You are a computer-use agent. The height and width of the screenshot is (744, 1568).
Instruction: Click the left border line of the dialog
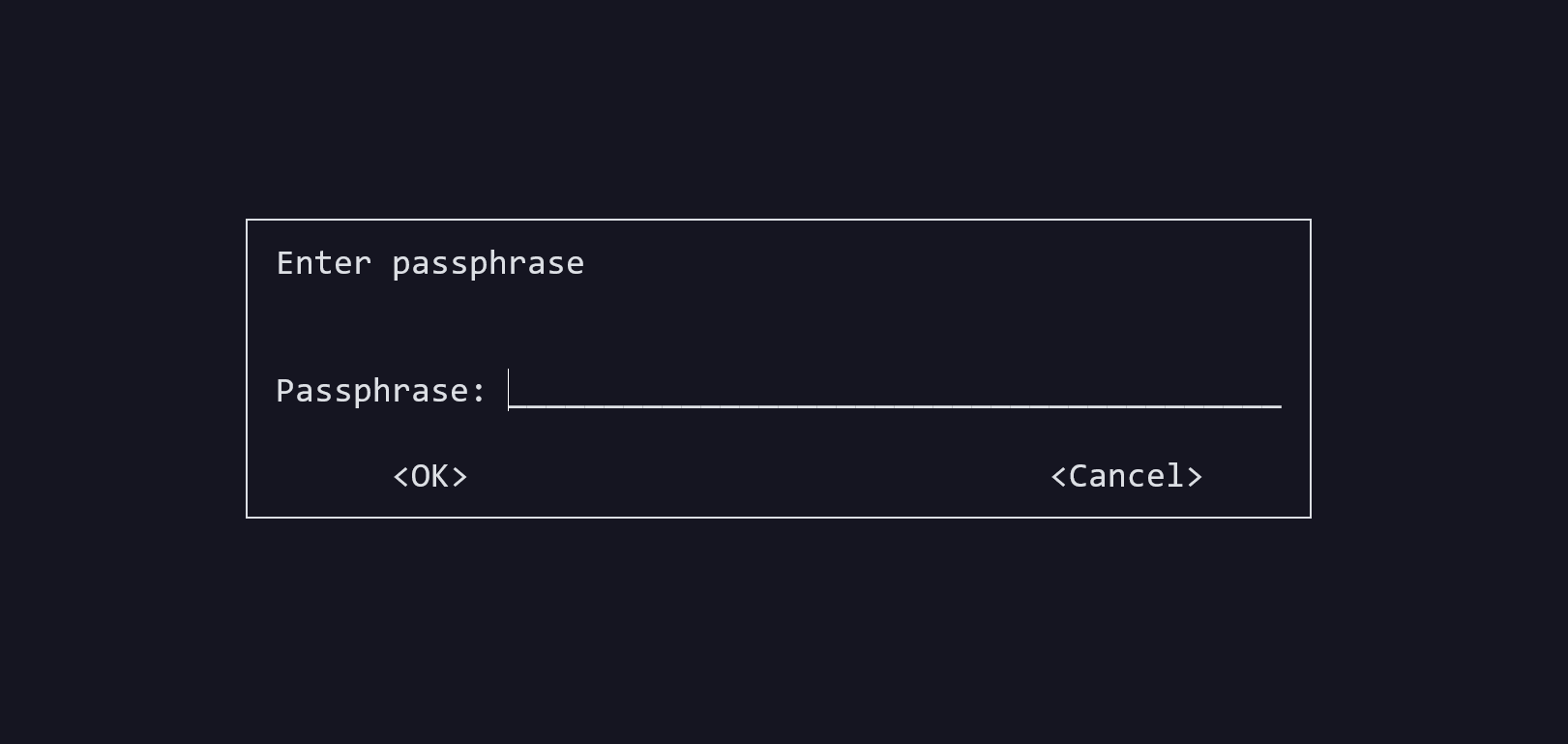click(x=247, y=369)
